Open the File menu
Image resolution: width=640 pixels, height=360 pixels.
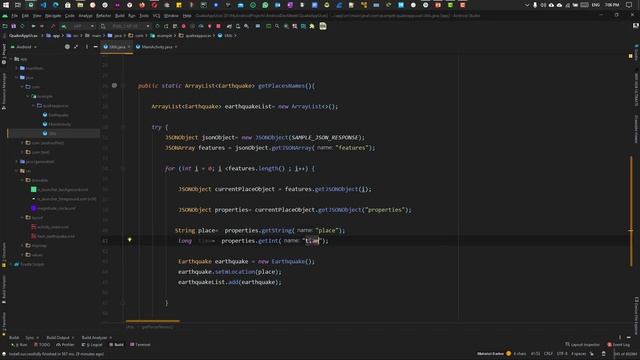15,16
